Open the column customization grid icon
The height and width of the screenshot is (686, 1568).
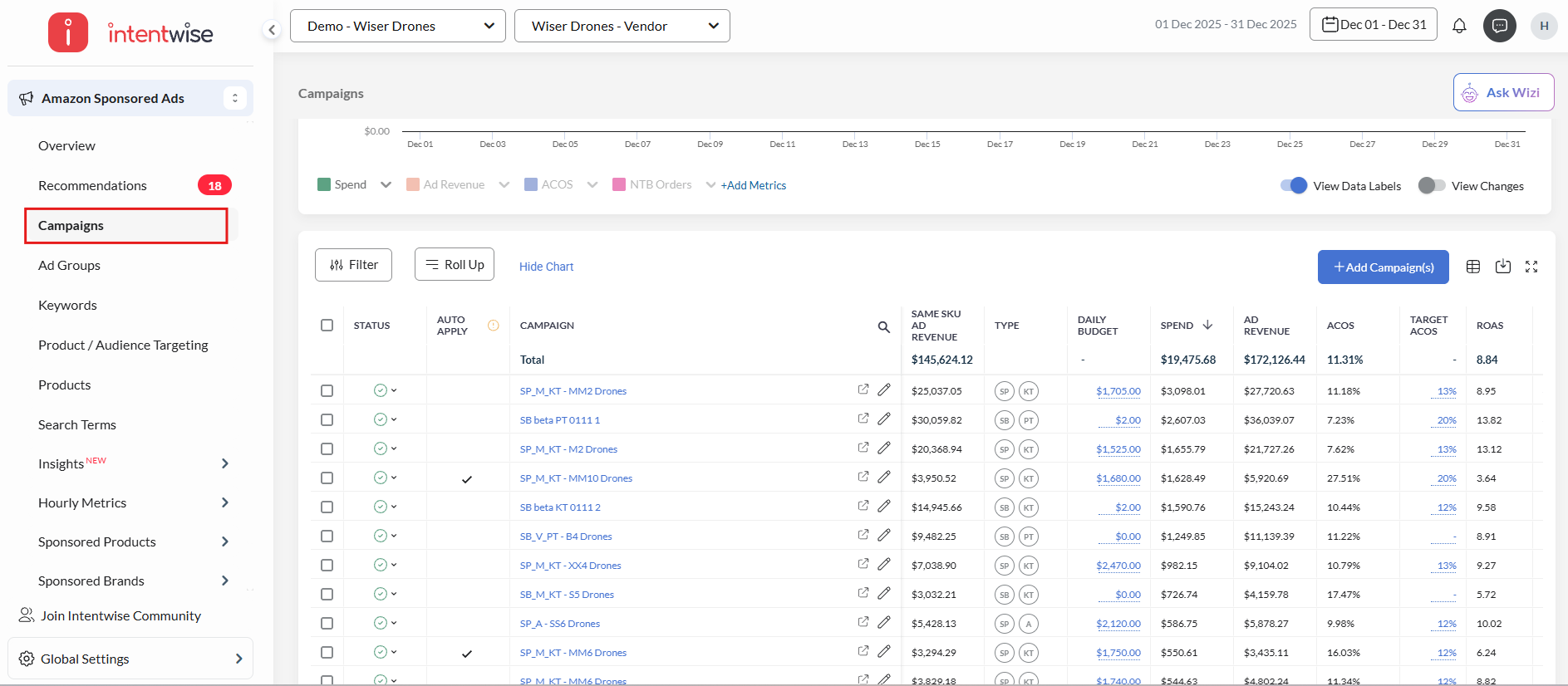(x=1473, y=267)
